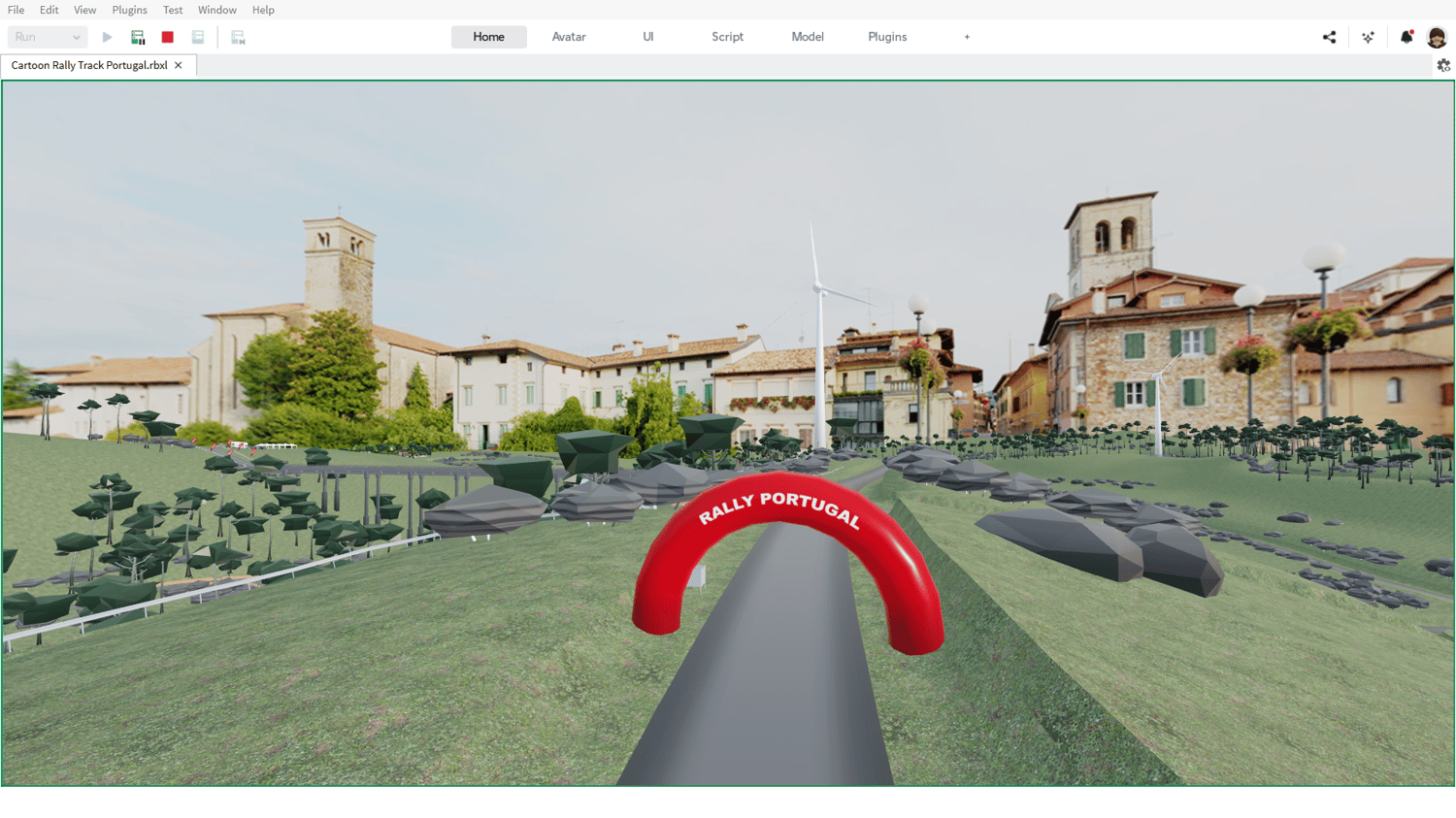Click the faded icon after the toolbar divider

pos(238,37)
